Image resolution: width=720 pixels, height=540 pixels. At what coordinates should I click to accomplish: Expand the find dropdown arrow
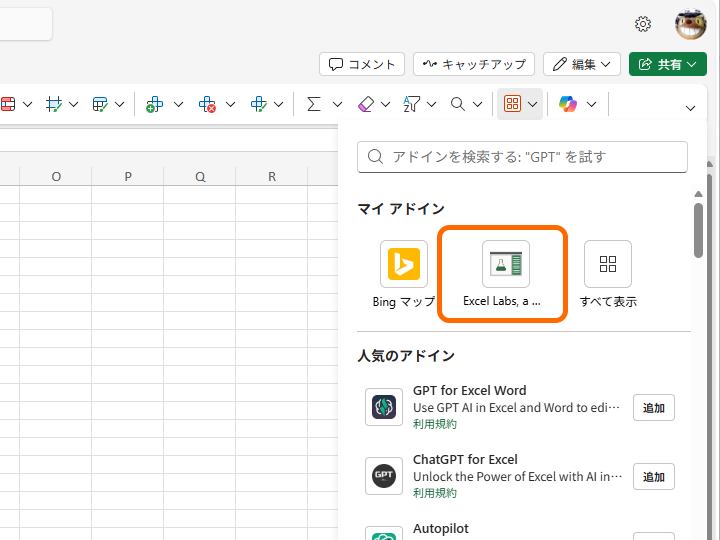pos(478,105)
